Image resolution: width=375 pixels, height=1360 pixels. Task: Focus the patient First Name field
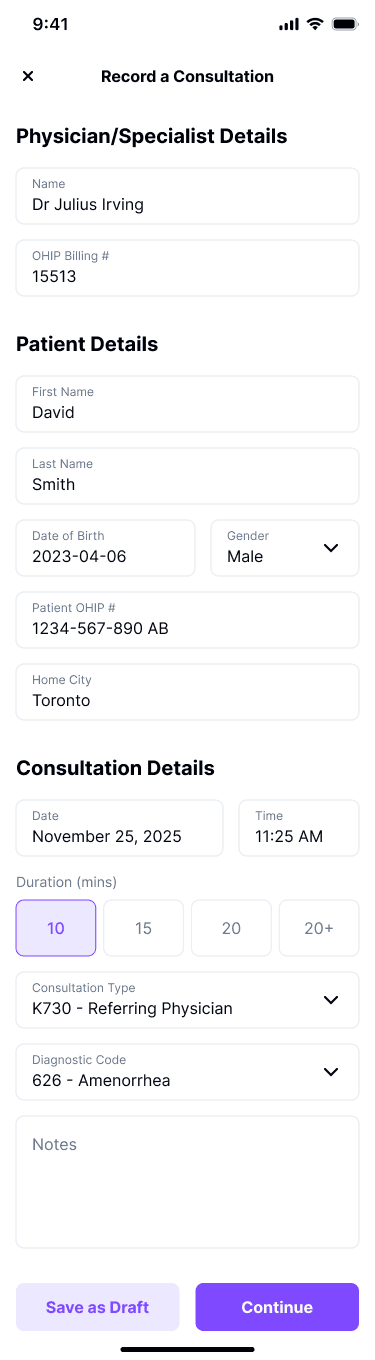tap(187, 404)
